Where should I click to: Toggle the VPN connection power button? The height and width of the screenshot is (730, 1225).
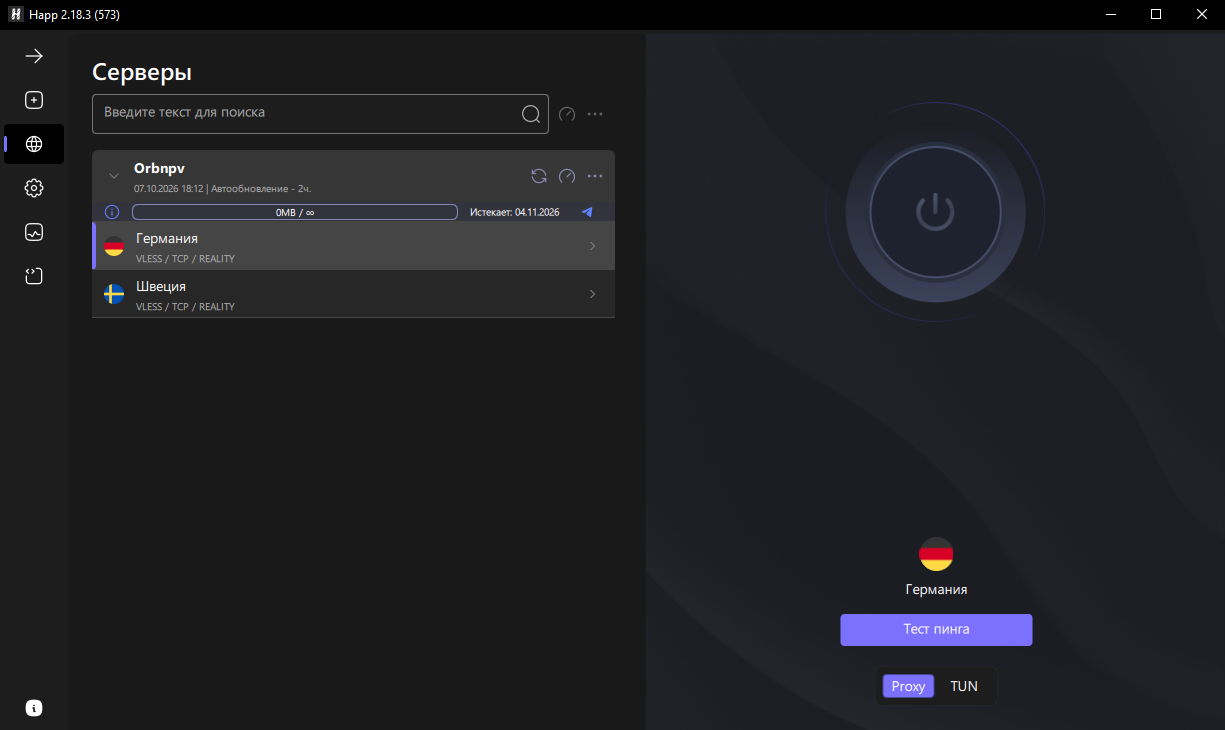click(x=935, y=211)
